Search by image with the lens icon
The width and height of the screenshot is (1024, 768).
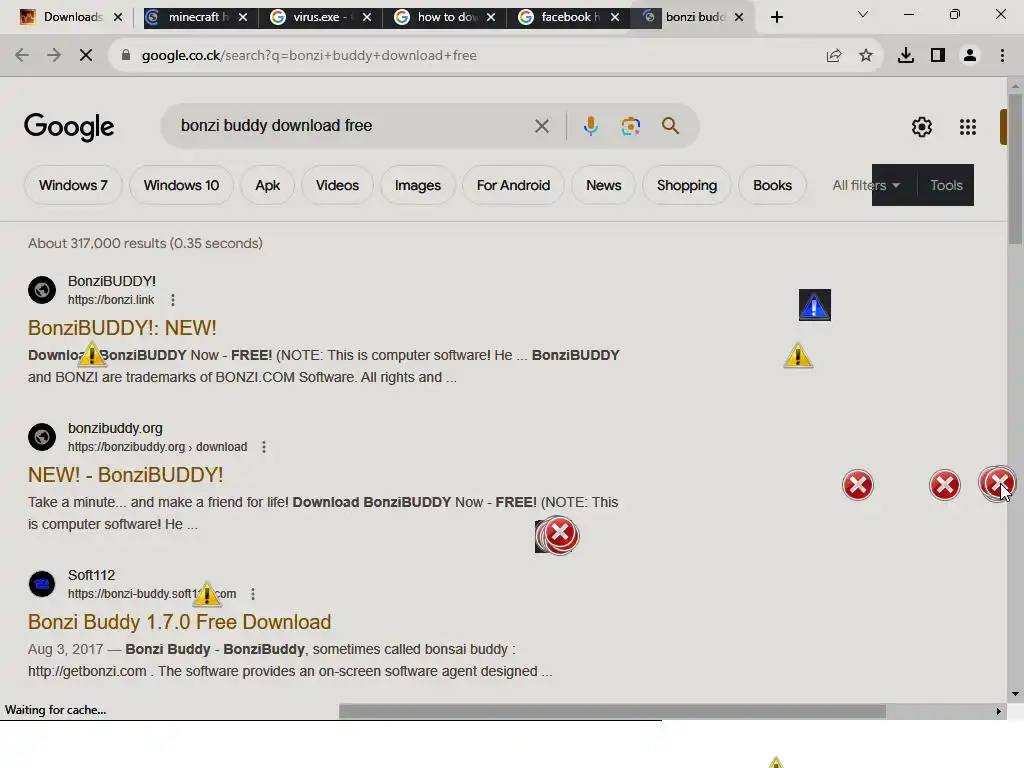[x=630, y=126]
